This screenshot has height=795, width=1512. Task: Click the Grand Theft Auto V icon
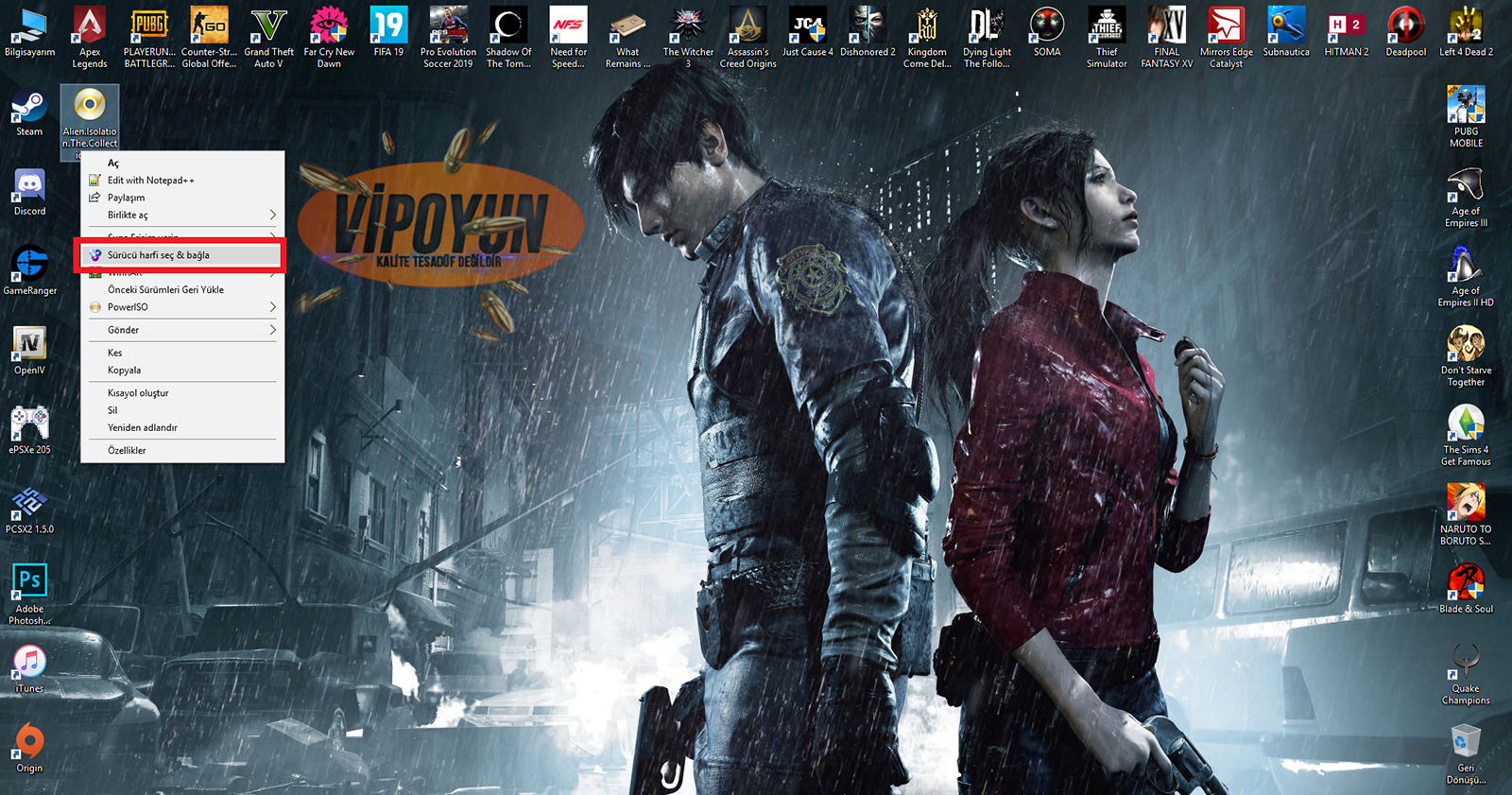pyautogui.click(x=269, y=38)
